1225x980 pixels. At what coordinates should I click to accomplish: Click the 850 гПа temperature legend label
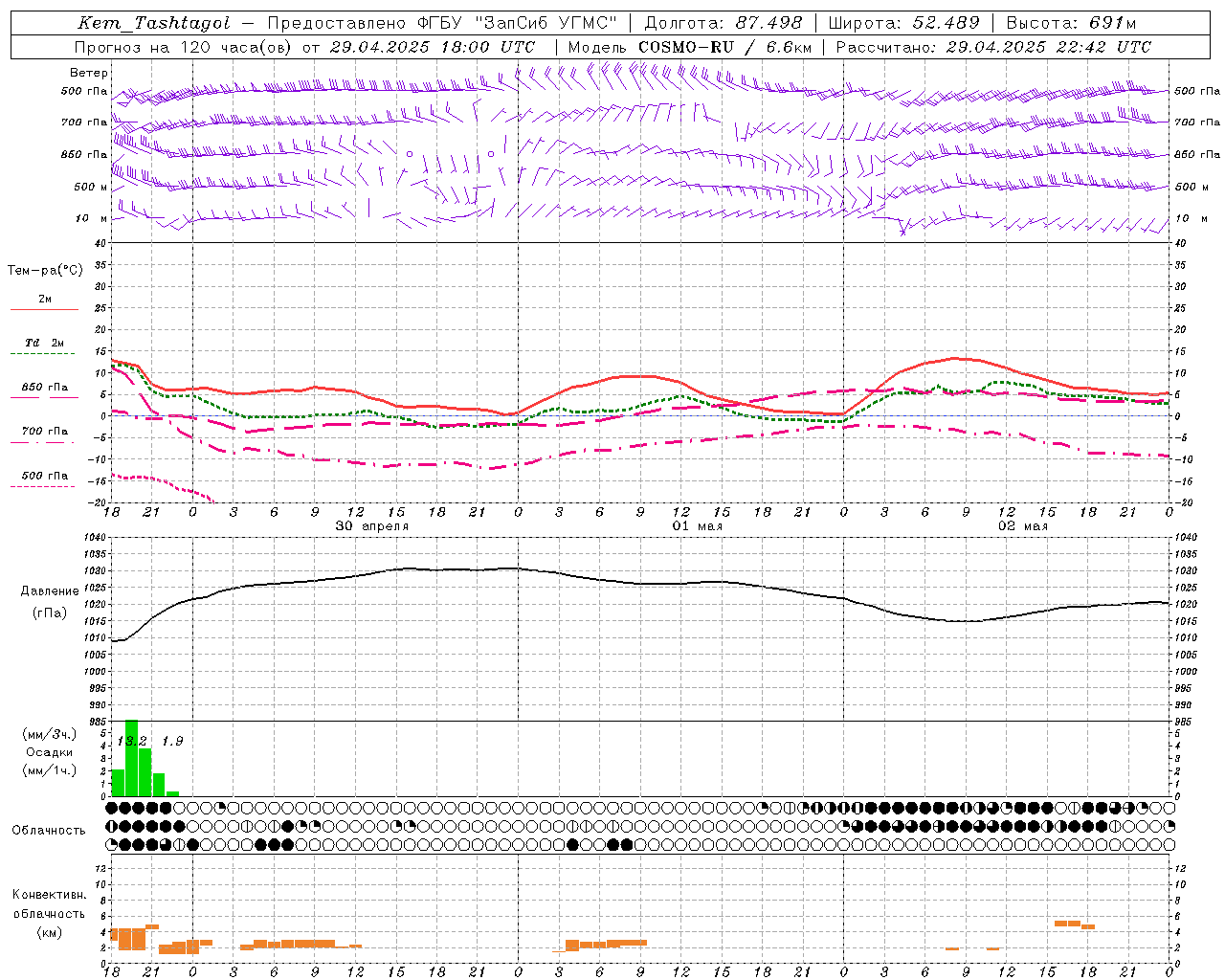tap(45, 388)
